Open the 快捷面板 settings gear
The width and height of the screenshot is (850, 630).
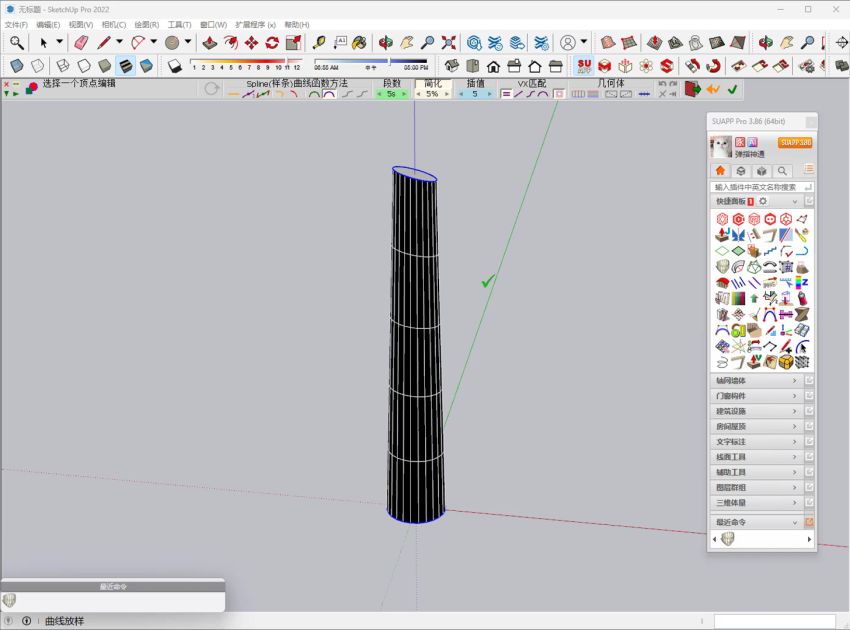(x=763, y=201)
